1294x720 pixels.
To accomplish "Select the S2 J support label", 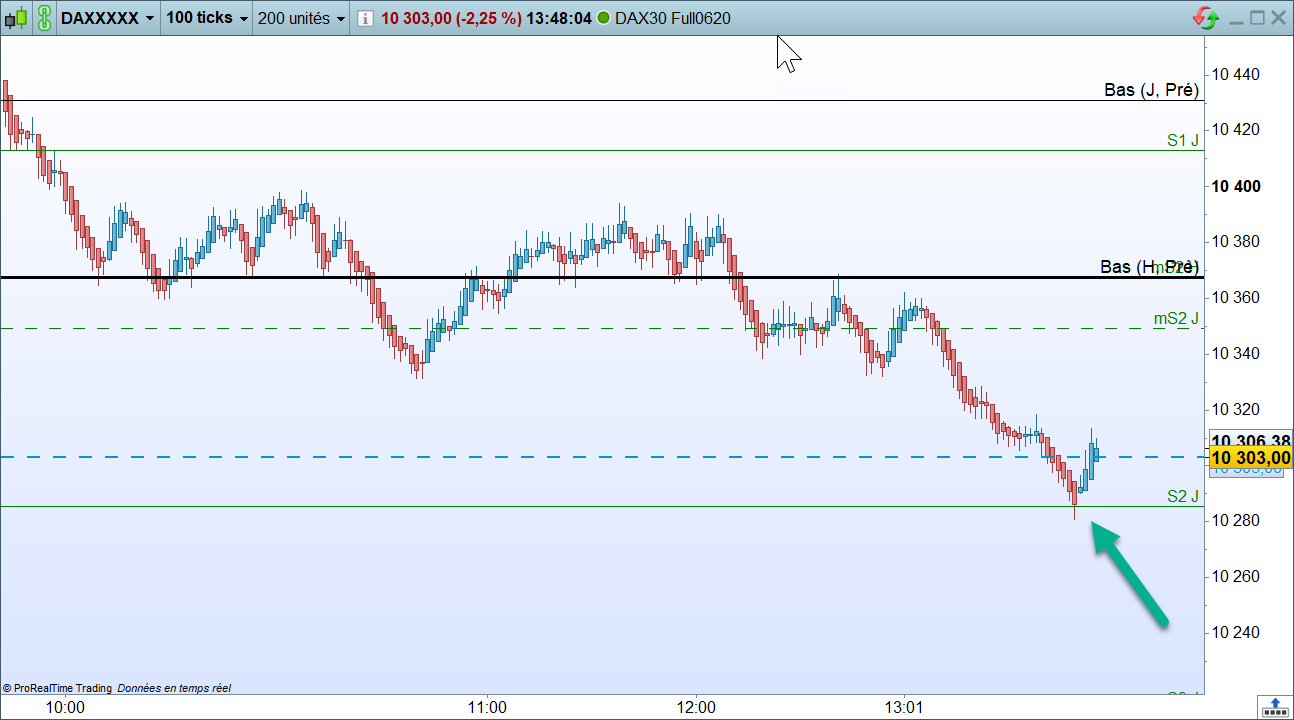I will pyautogui.click(x=1183, y=496).
